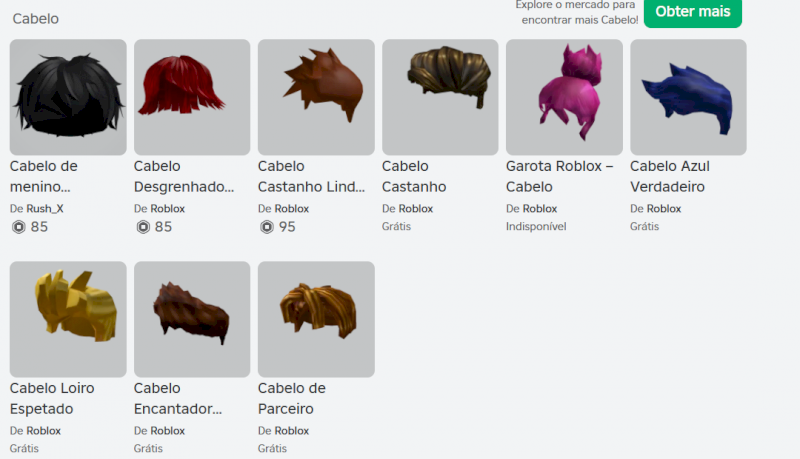Open the Cabelo de Parceiro title link
Screen dimensions: 800x459
pyautogui.click(x=292, y=398)
